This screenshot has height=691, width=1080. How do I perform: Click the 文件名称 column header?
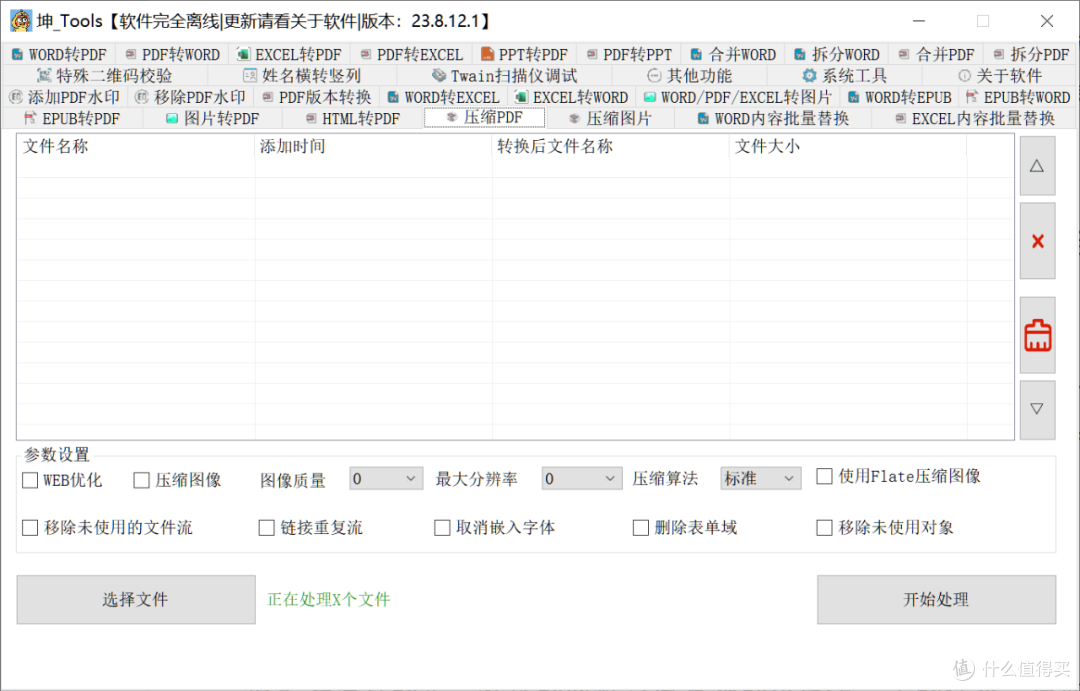point(136,146)
